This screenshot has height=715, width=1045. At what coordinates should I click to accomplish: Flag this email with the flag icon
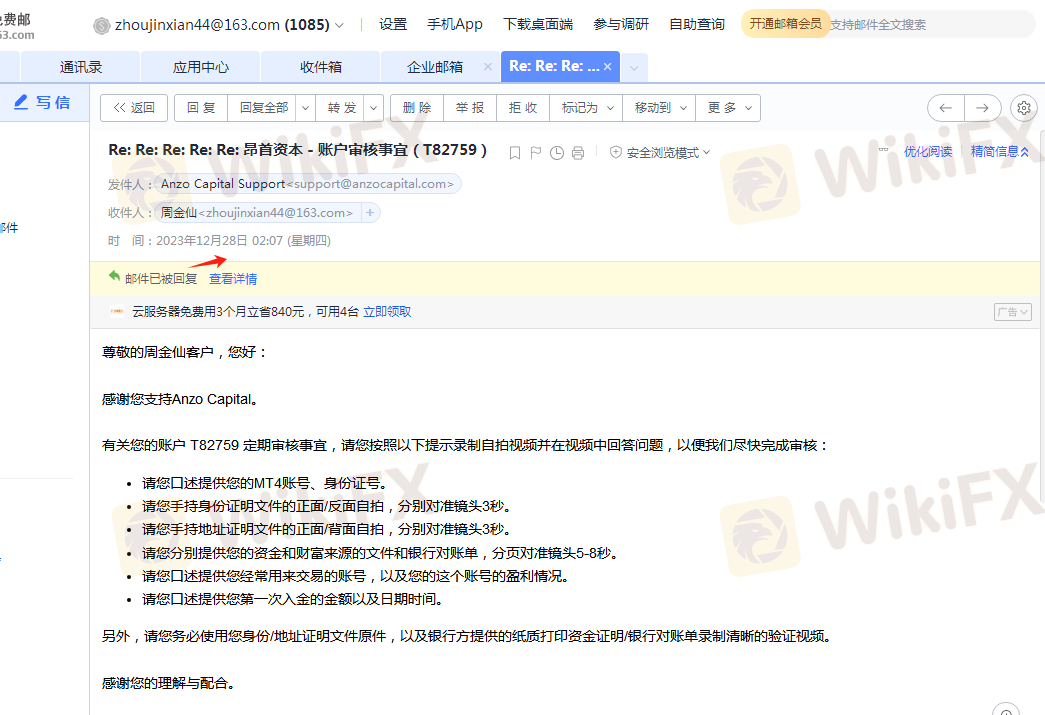535,153
